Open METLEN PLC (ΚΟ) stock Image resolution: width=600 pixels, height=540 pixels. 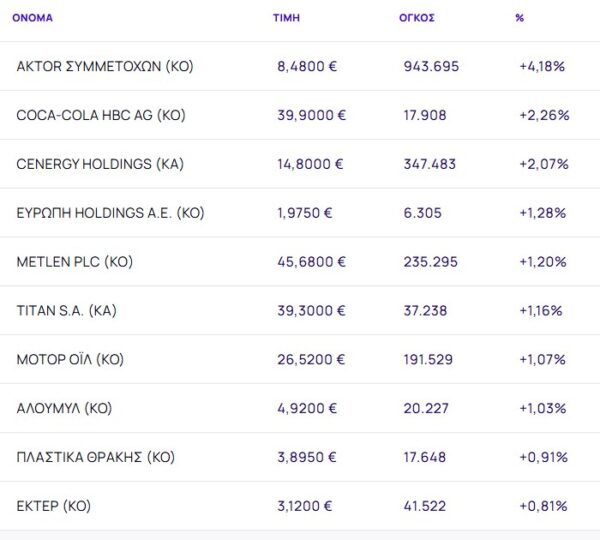pos(75,262)
